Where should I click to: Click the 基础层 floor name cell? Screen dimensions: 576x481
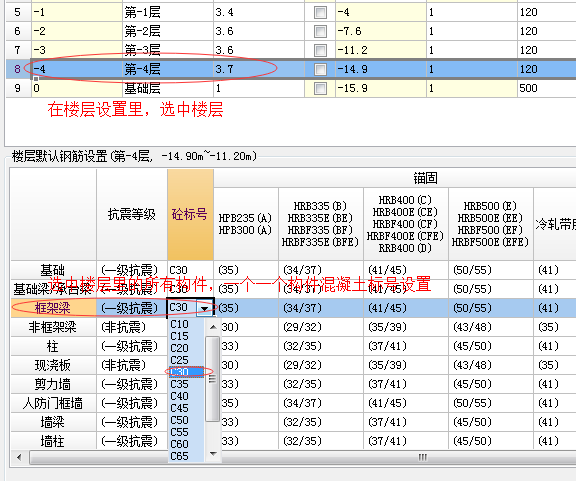pos(168,88)
